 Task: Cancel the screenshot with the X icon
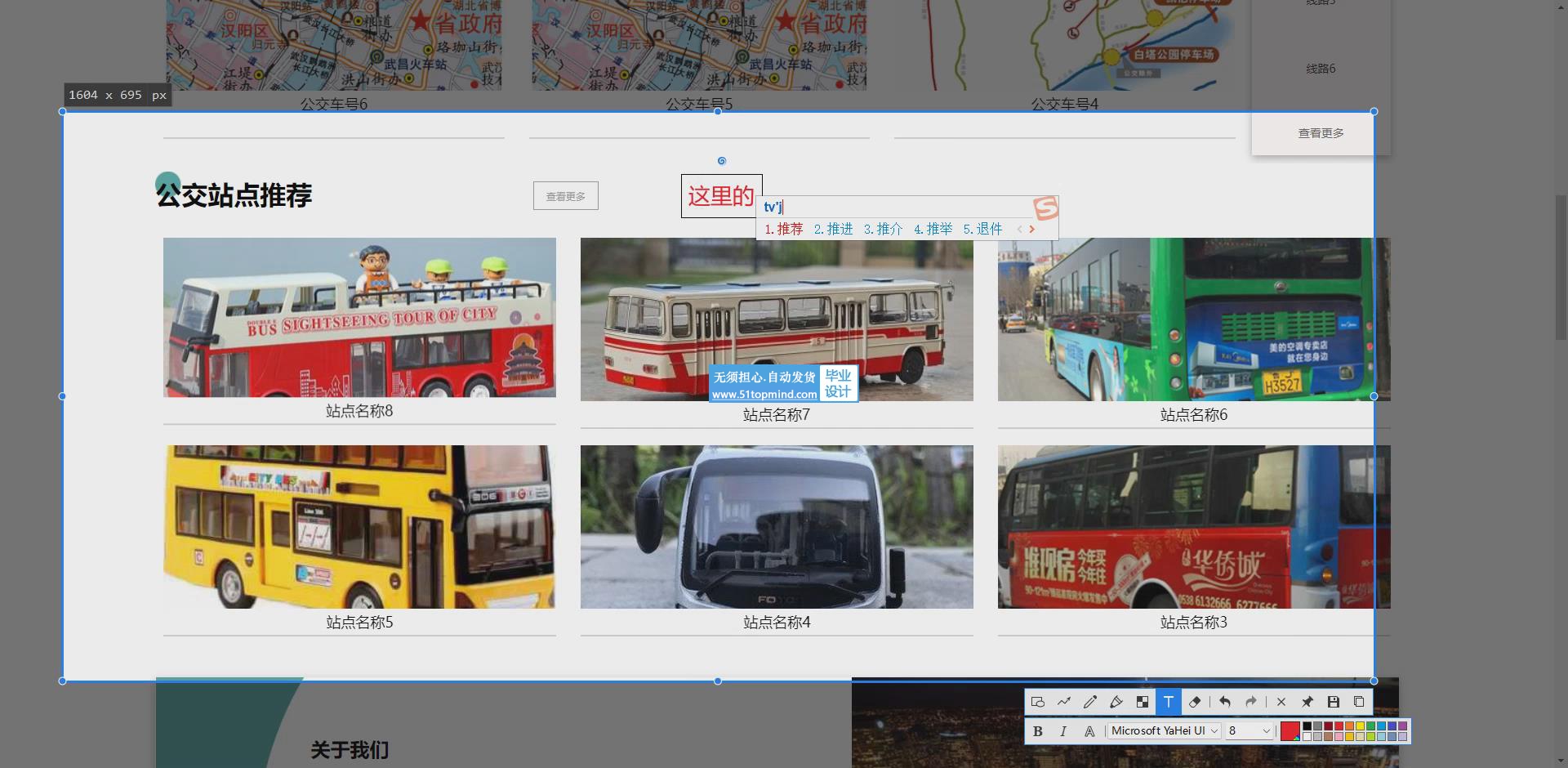pos(1281,702)
